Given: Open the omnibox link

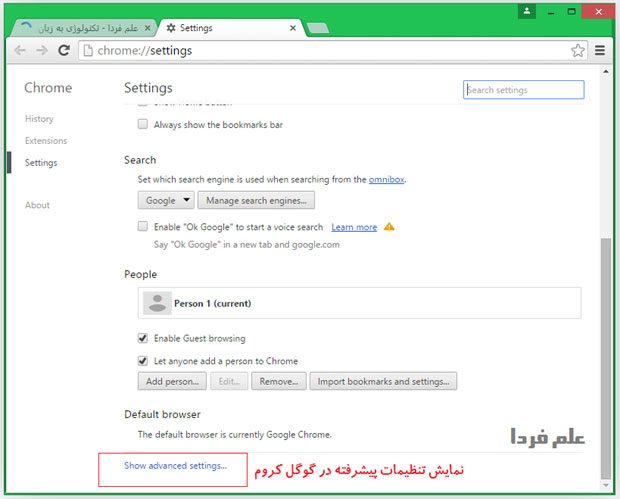Looking at the screenshot, I should coord(387,179).
